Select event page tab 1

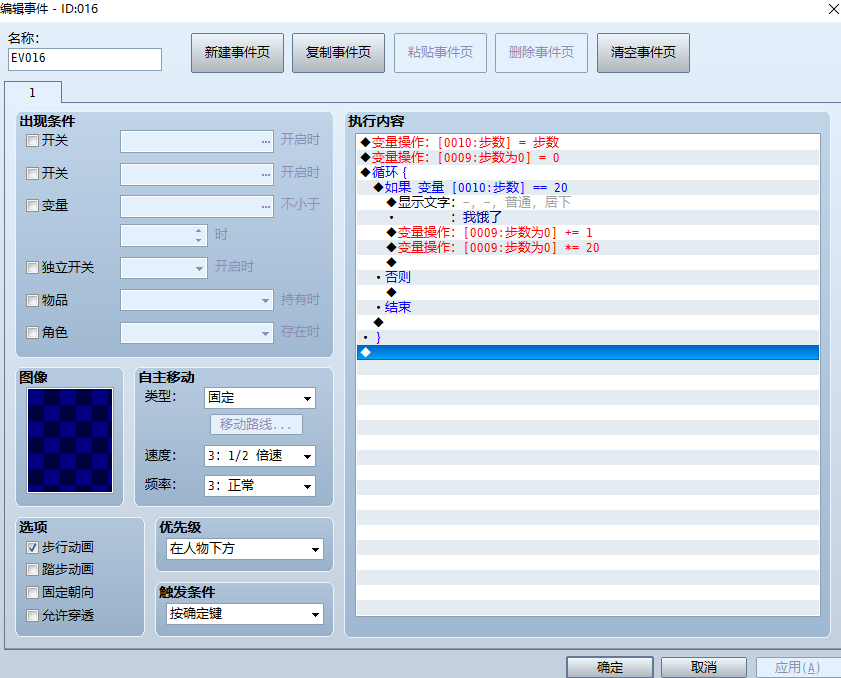(33, 93)
